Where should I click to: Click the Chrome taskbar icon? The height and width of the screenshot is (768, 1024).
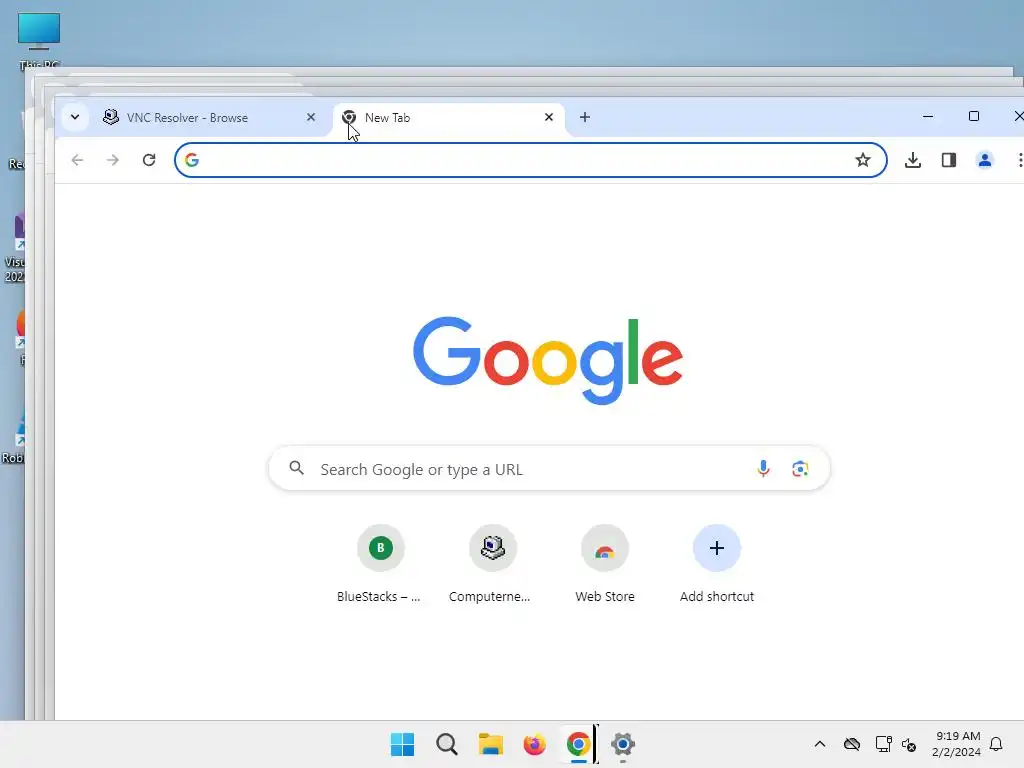(x=579, y=744)
